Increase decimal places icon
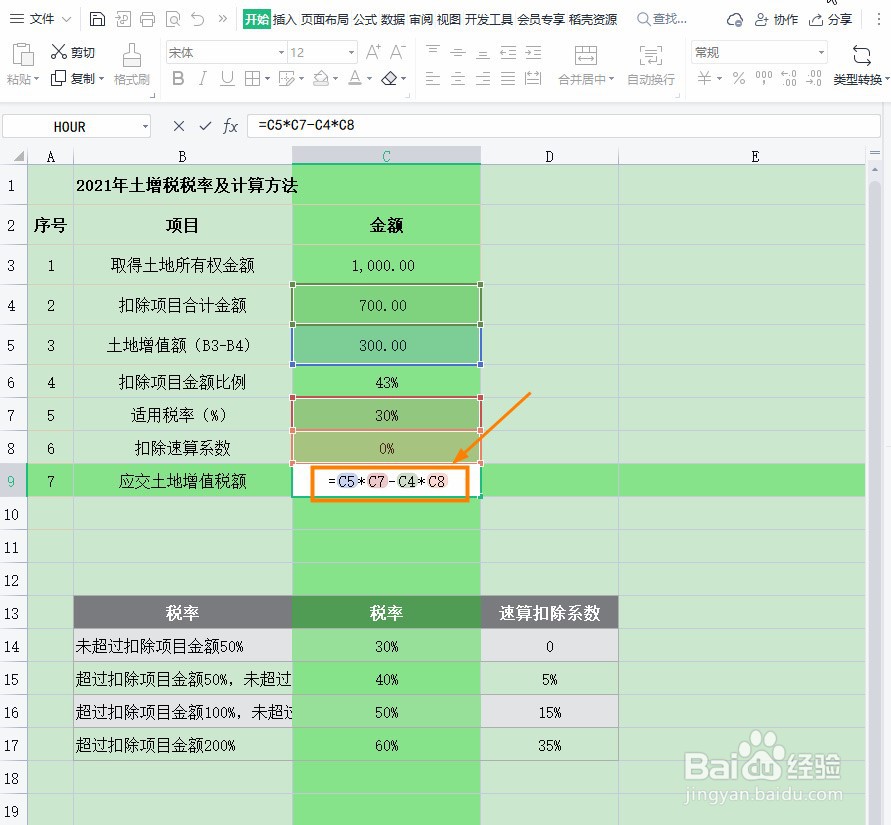 (788, 79)
